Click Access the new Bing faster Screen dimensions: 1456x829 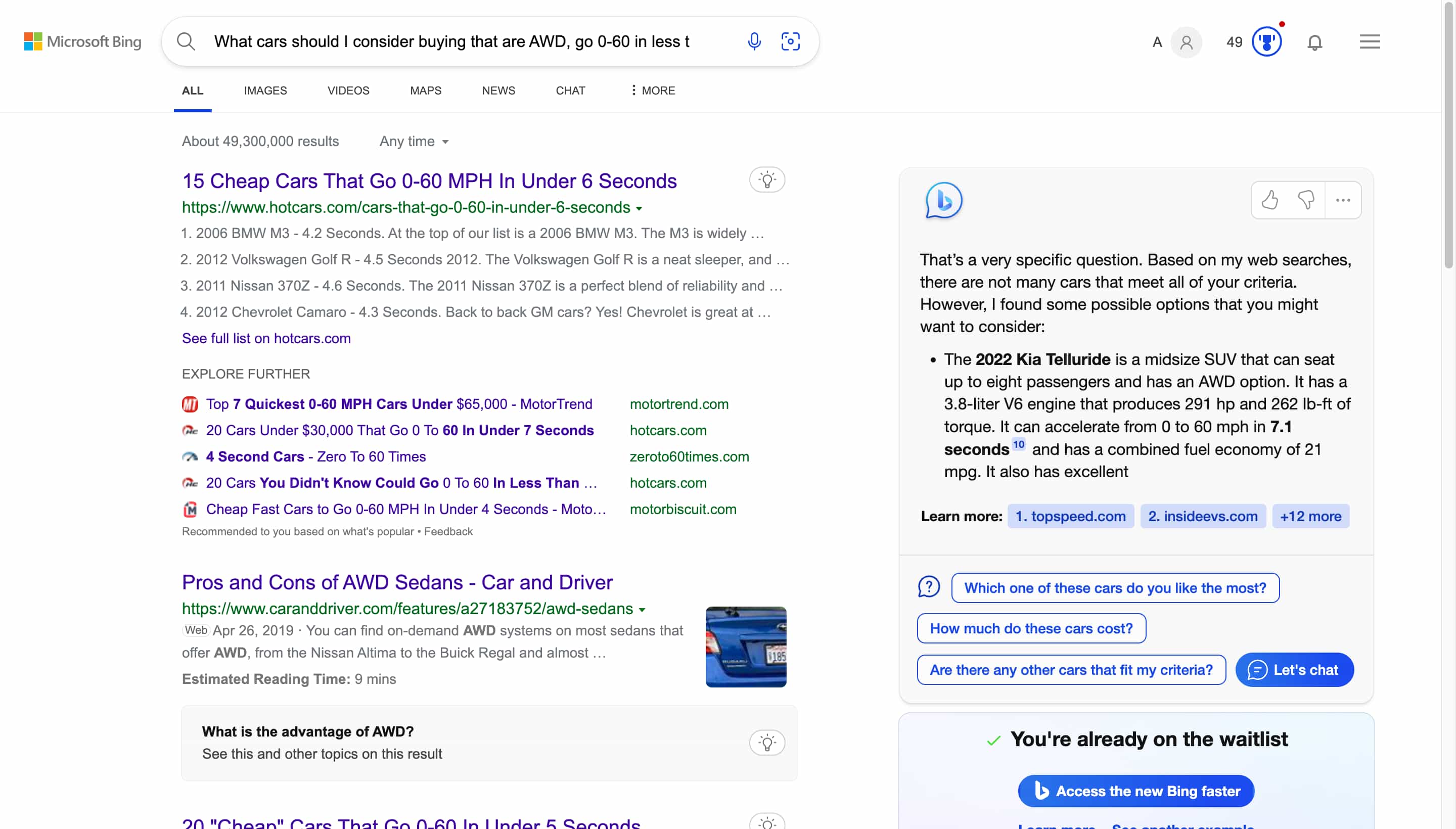tap(1136, 791)
